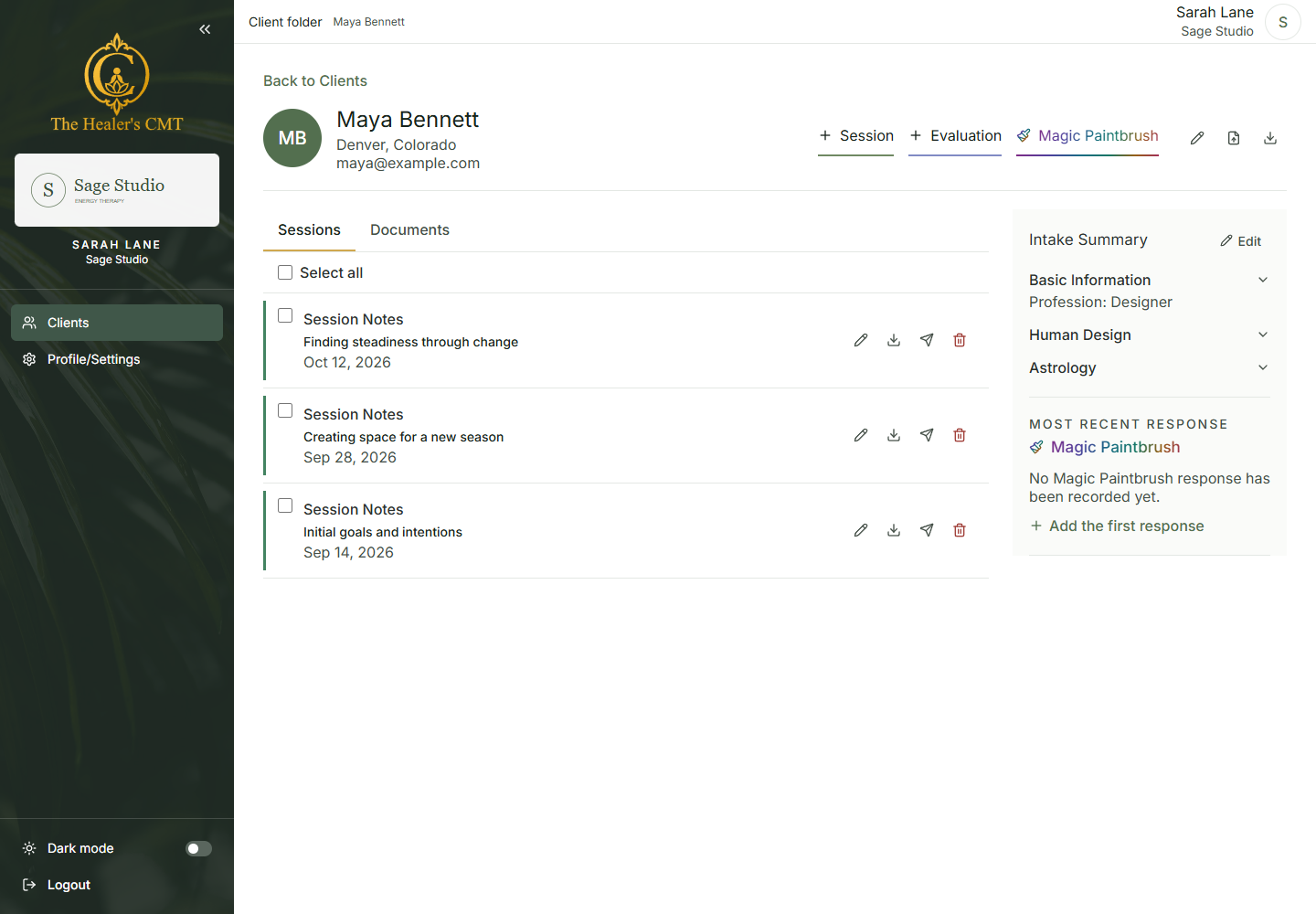
Task: Click 'Profession: Designer' text
Action: tap(1100, 302)
